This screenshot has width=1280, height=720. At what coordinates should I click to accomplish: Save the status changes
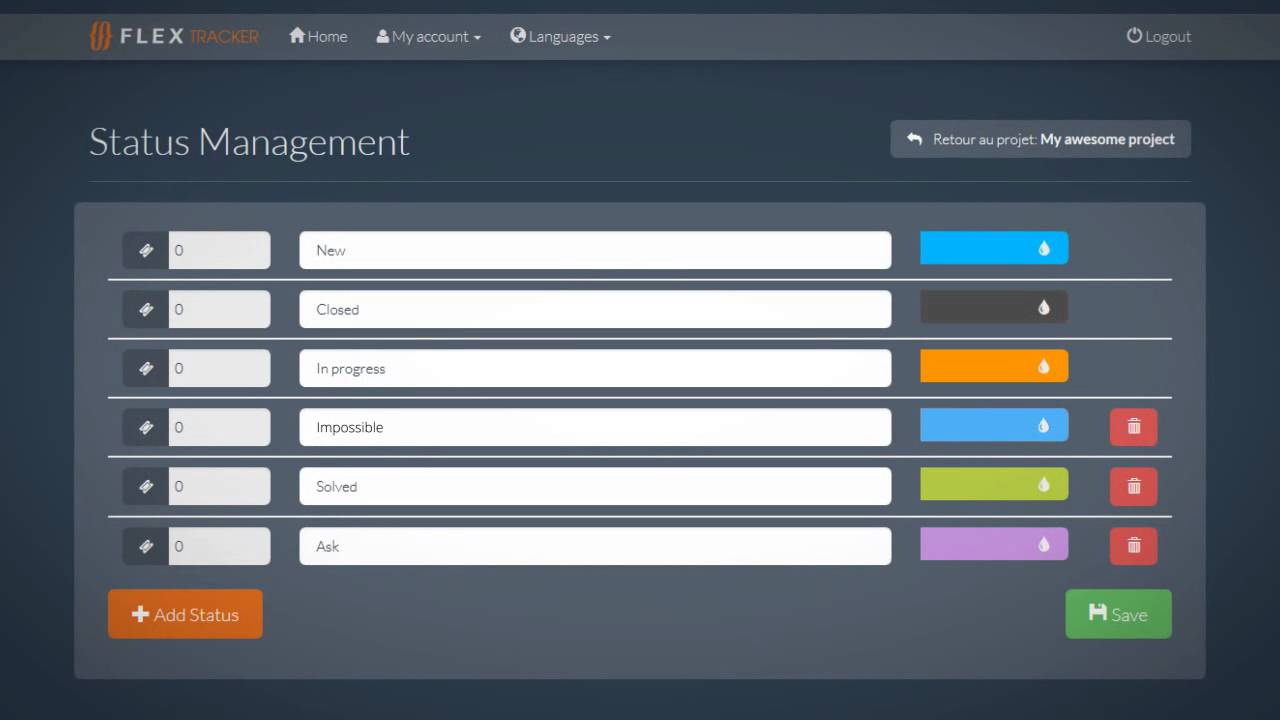[1118, 614]
